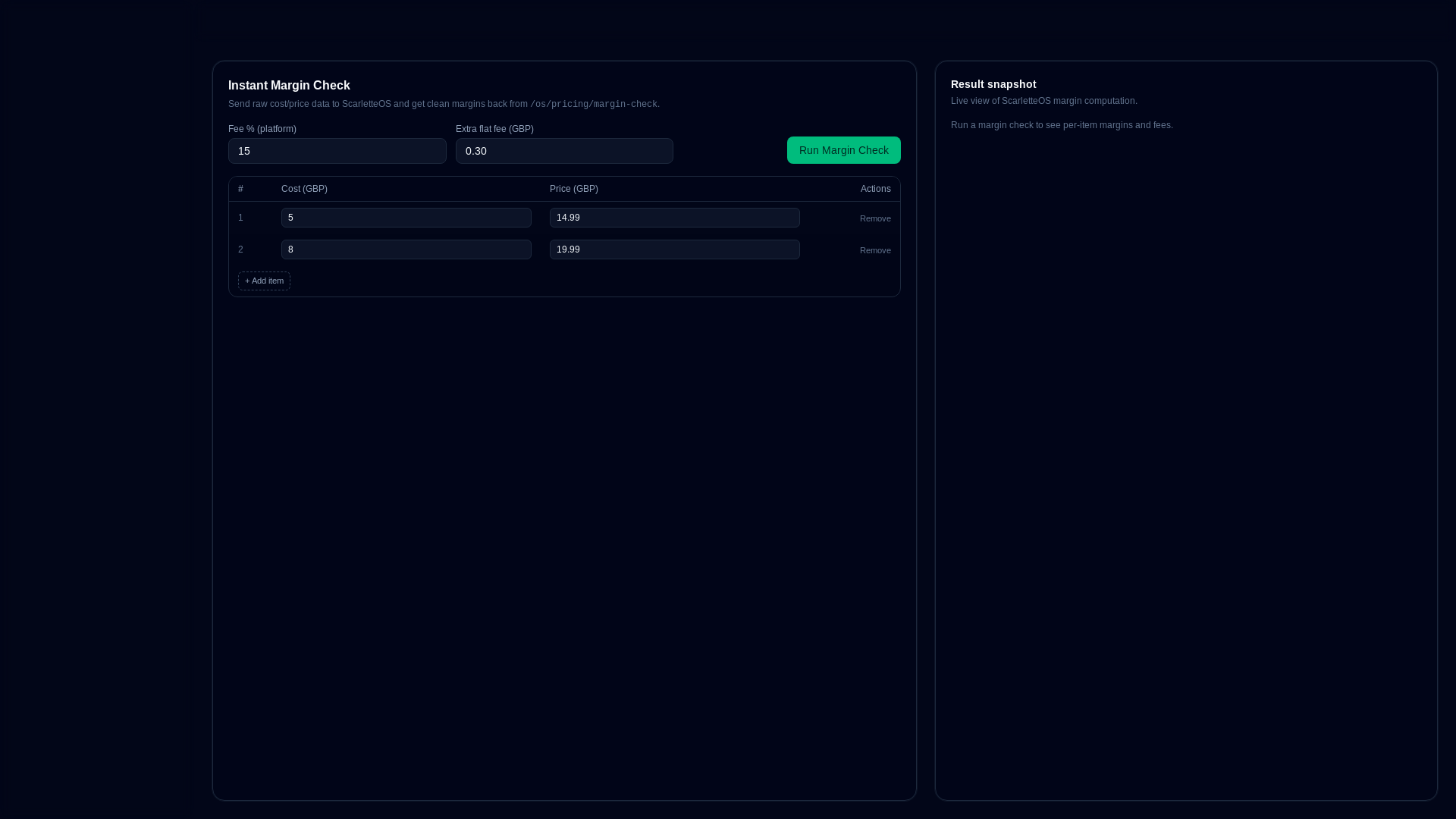Edit the cost field in row 1
This screenshot has width=1456, height=819.
[x=406, y=218]
